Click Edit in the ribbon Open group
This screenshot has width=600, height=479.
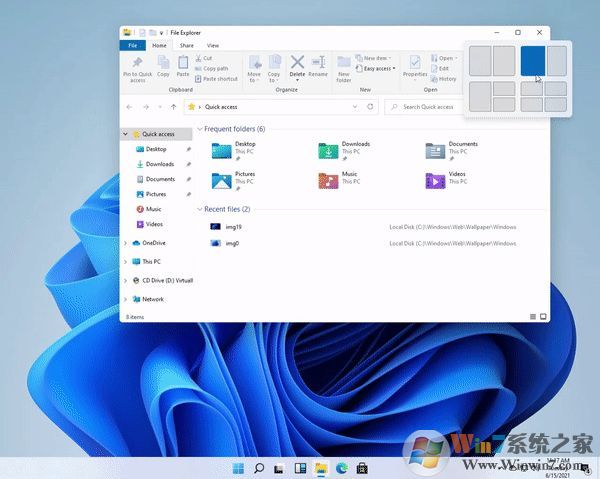point(440,68)
